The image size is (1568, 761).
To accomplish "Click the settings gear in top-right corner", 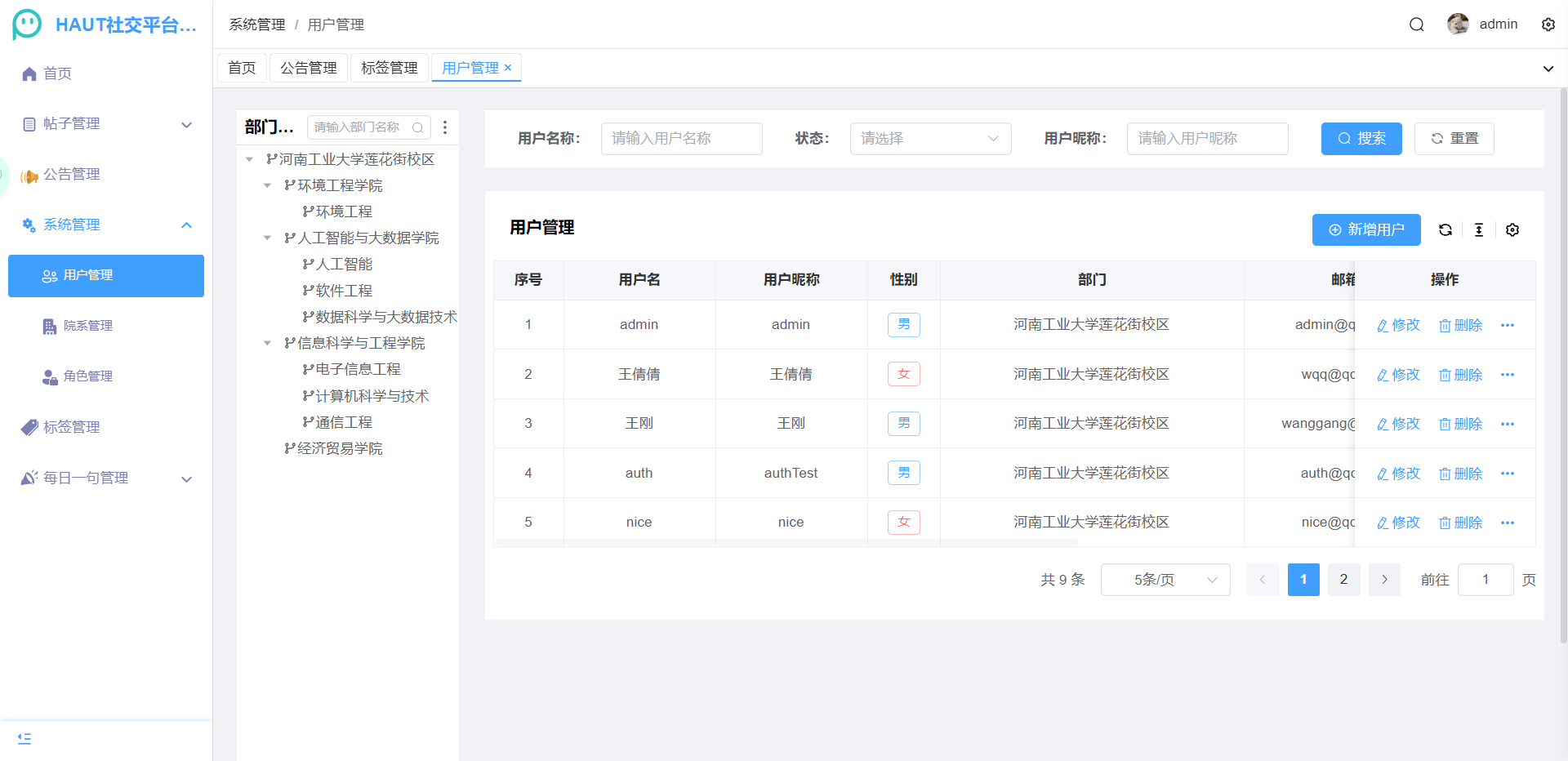I will pos(1548,24).
